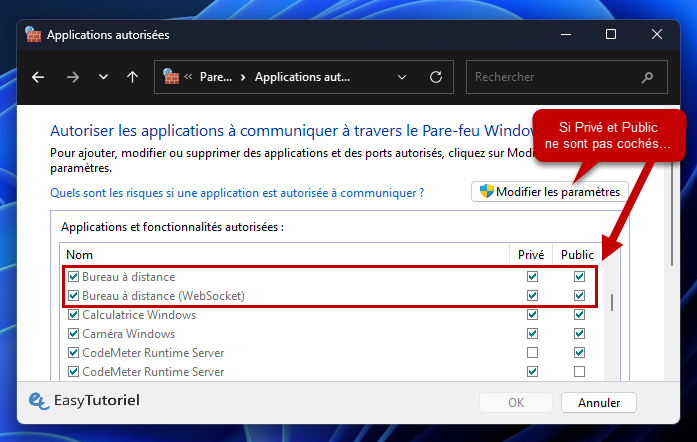Click the Privé column header
The height and width of the screenshot is (442, 697).
pyautogui.click(x=531, y=255)
